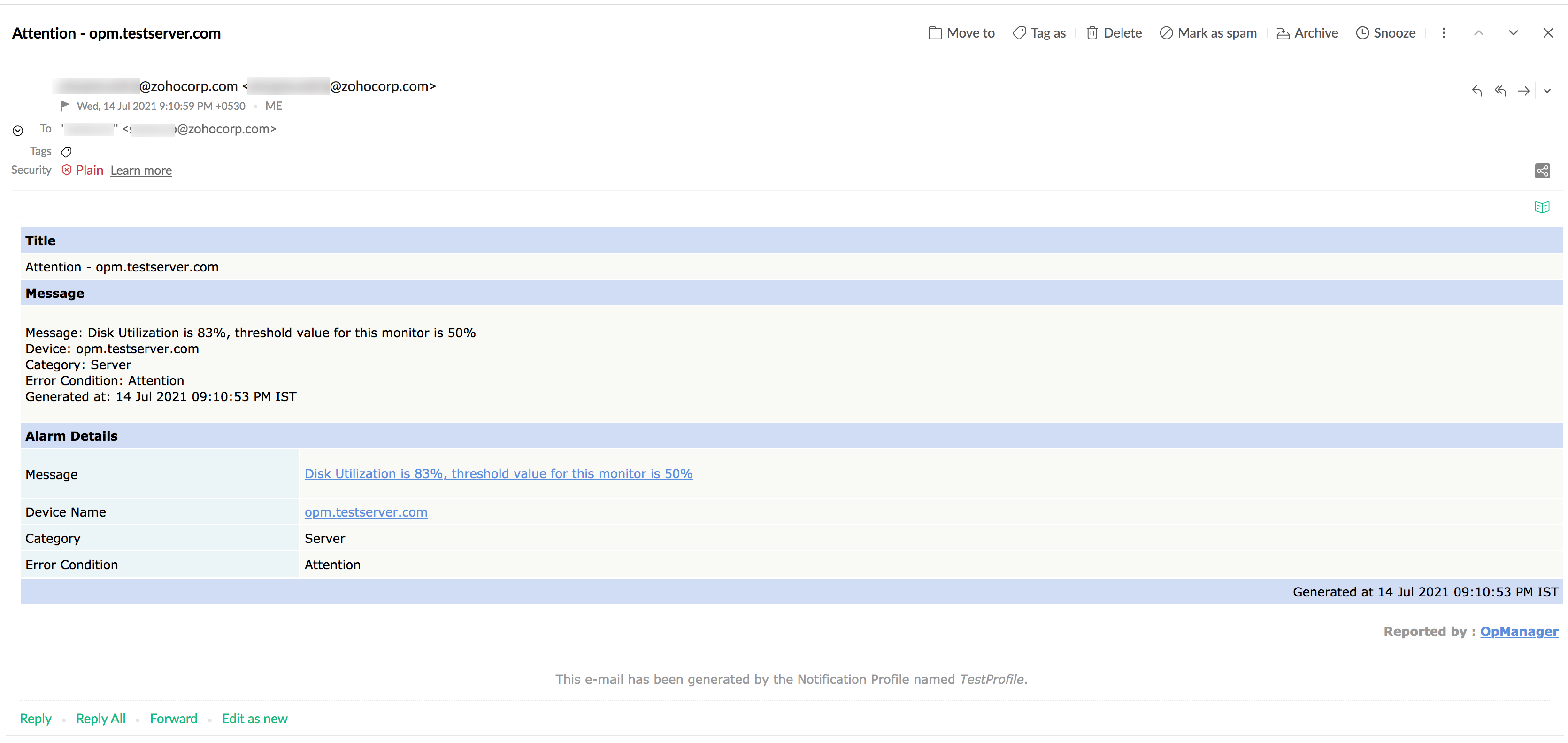
Task: Open the three-dot more options menu
Action: [x=1444, y=33]
